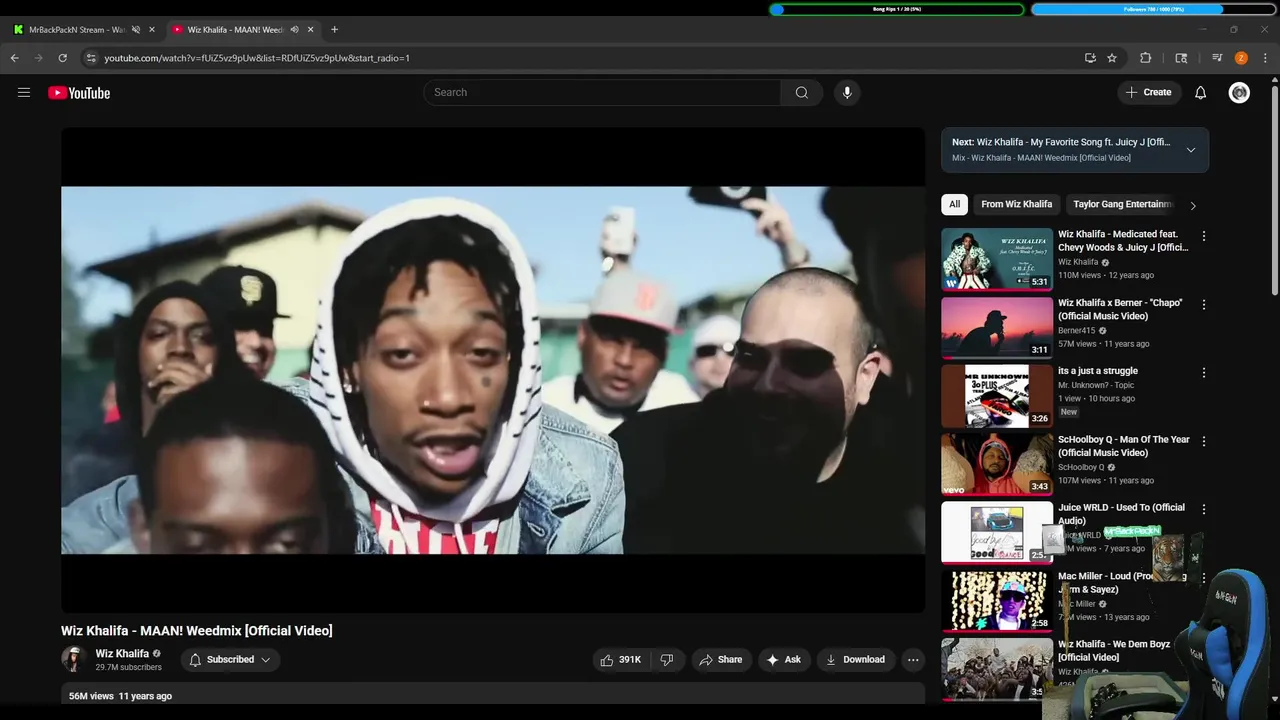Focus the YouTube search field
The image size is (1280, 720).
(x=602, y=92)
